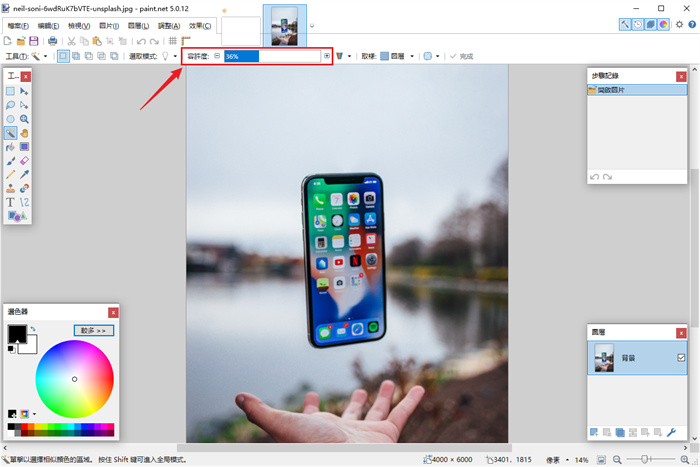700x467 pixels.
Task: Click the 完成 (Finish) button
Action: [x=461, y=56]
